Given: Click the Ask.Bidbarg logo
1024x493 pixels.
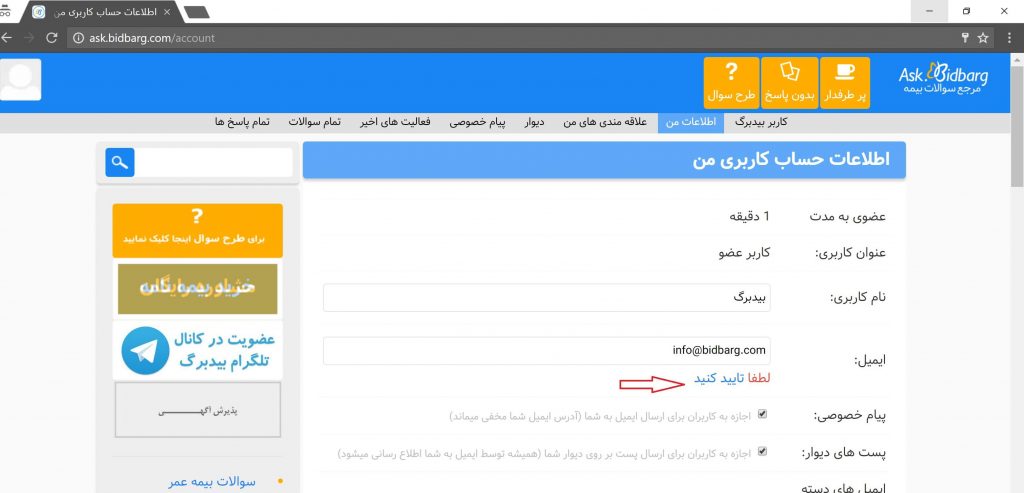Looking at the screenshot, I should (943, 78).
